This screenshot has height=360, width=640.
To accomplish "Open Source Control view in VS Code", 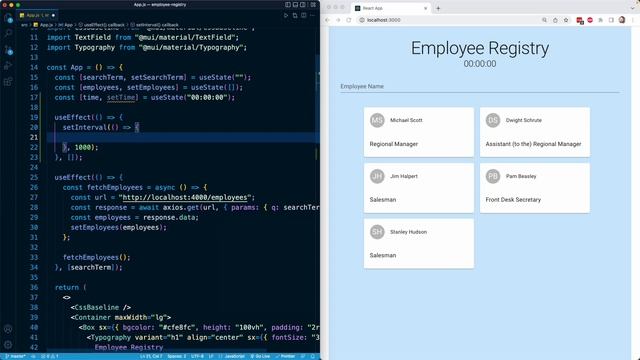I will point(8,50).
